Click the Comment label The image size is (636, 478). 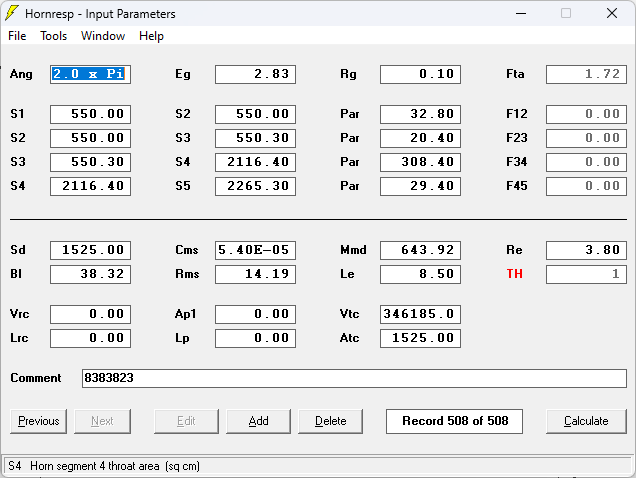point(36,378)
